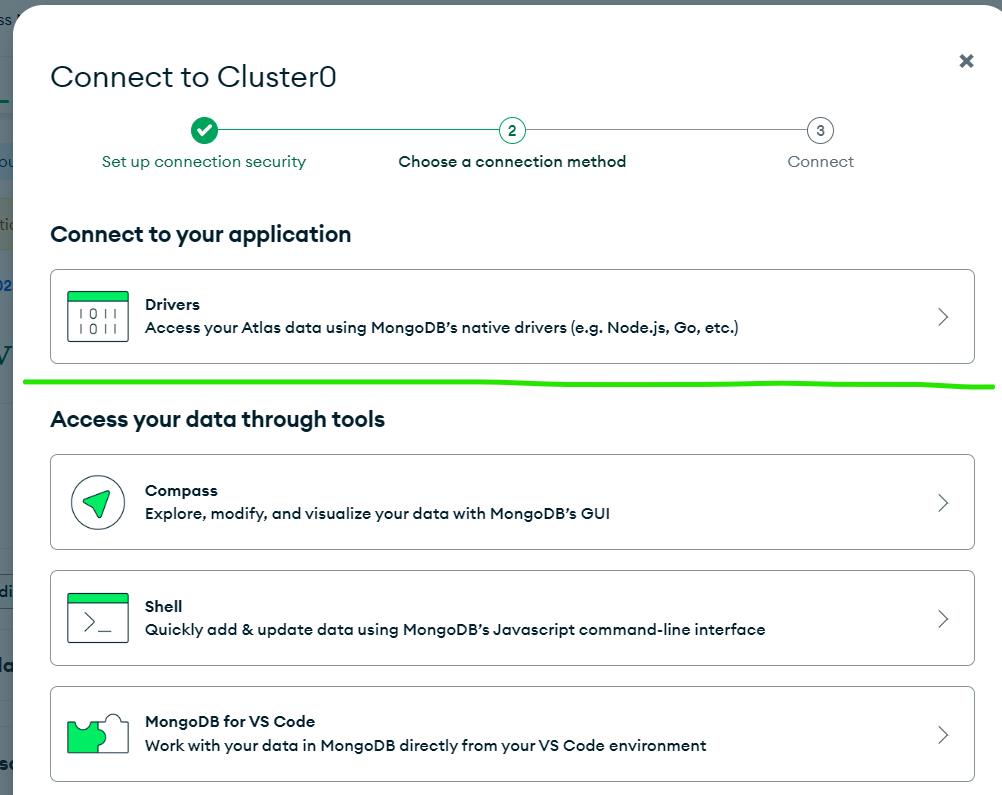Click the 'Access your data through tools' heading
The height and width of the screenshot is (795, 1002).
coord(217,419)
